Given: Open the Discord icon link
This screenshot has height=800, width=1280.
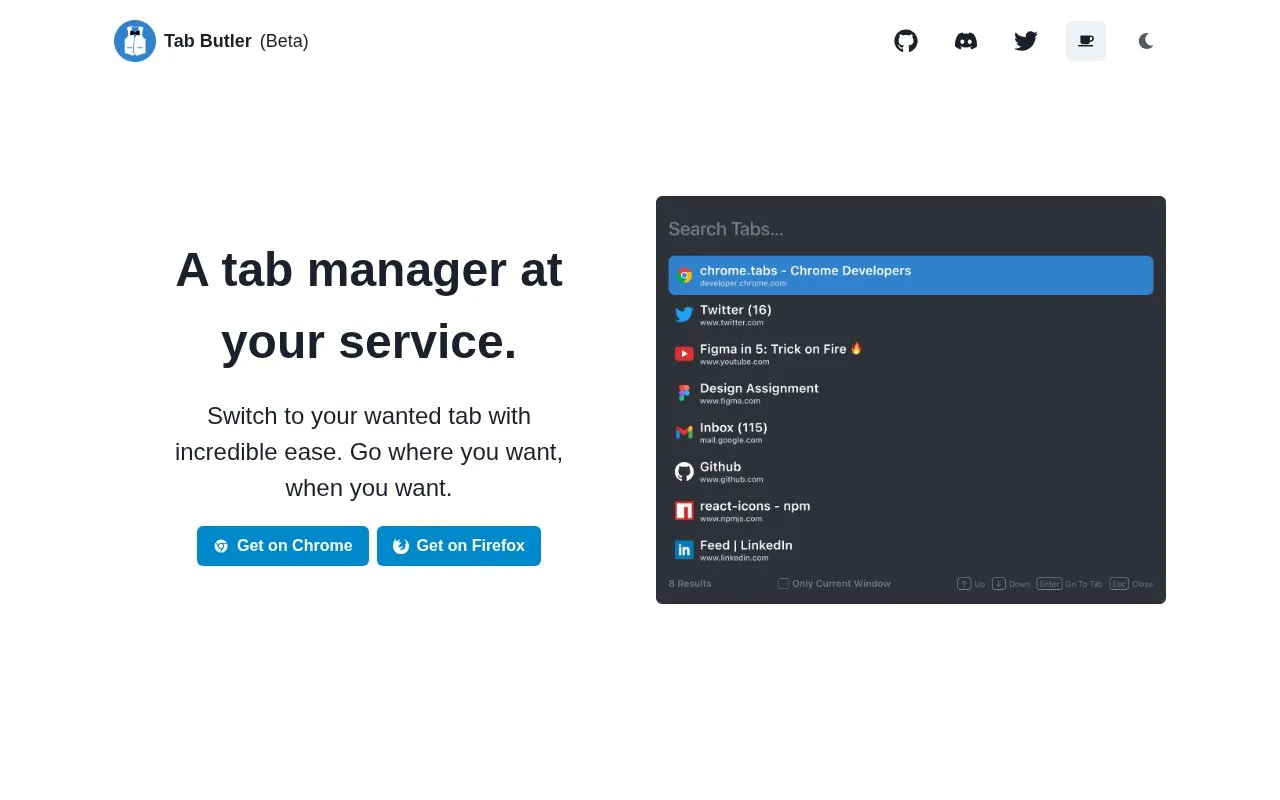Looking at the screenshot, I should tap(966, 41).
